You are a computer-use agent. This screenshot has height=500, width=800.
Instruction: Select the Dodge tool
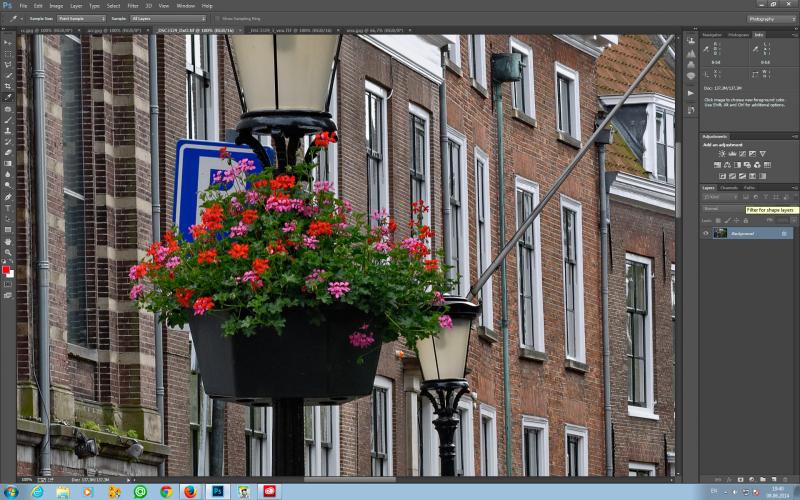pyautogui.click(x=8, y=185)
